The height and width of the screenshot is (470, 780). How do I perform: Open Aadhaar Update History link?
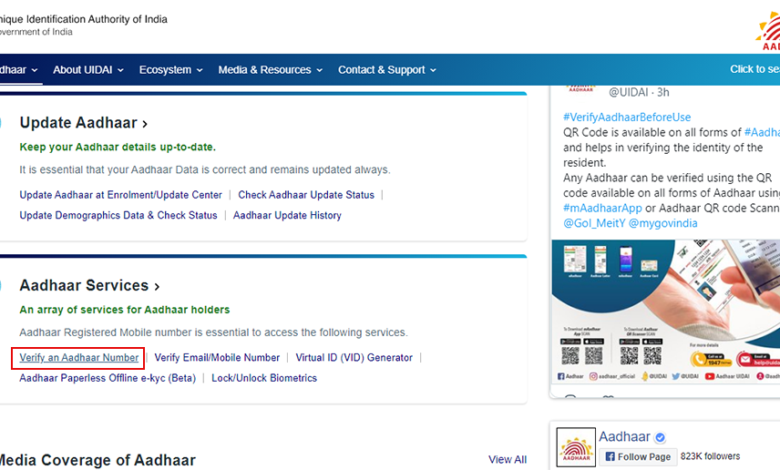point(287,215)
